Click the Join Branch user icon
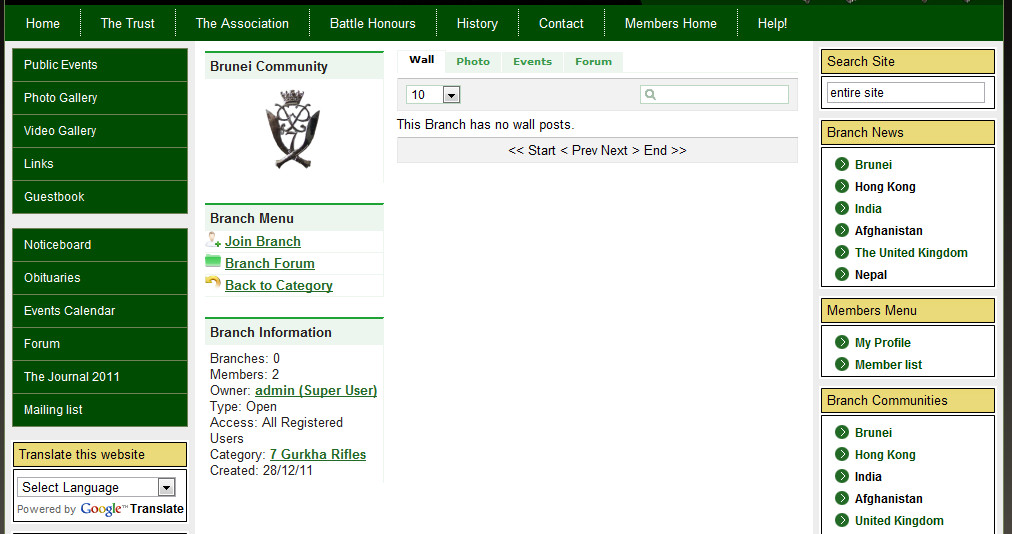 (x=213, y=240)
